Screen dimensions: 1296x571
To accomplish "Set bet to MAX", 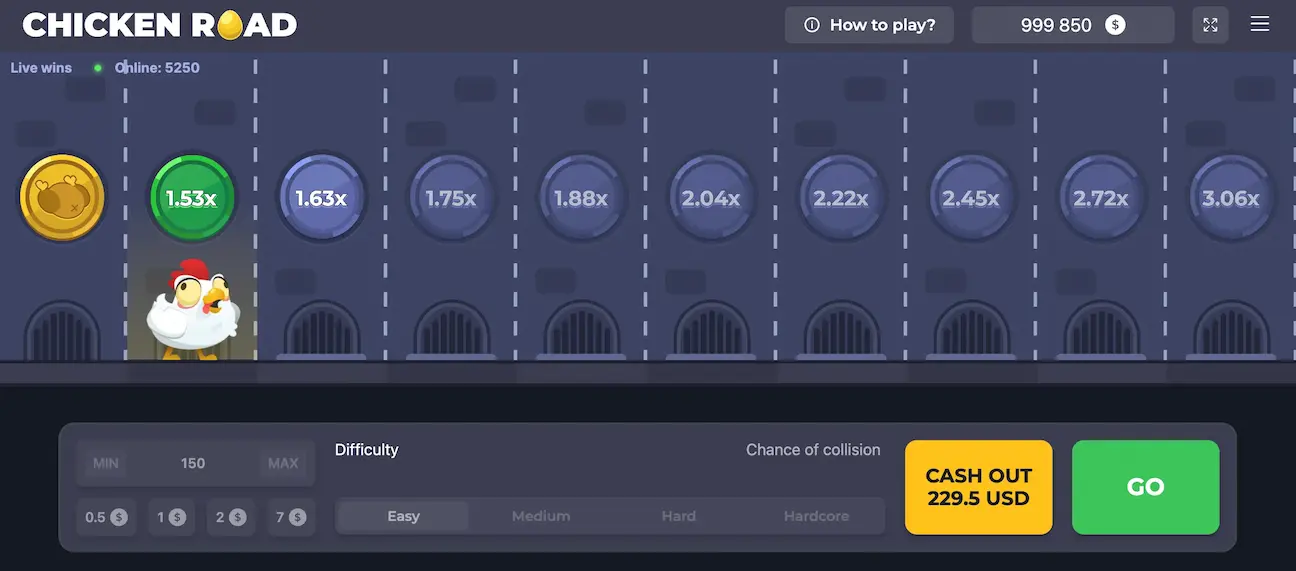I will tap(283, 463).
